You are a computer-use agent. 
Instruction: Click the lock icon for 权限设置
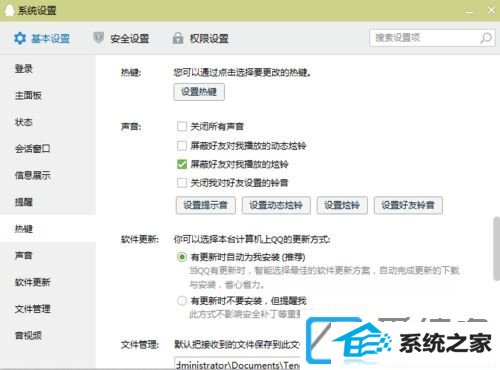coord(178,38)
